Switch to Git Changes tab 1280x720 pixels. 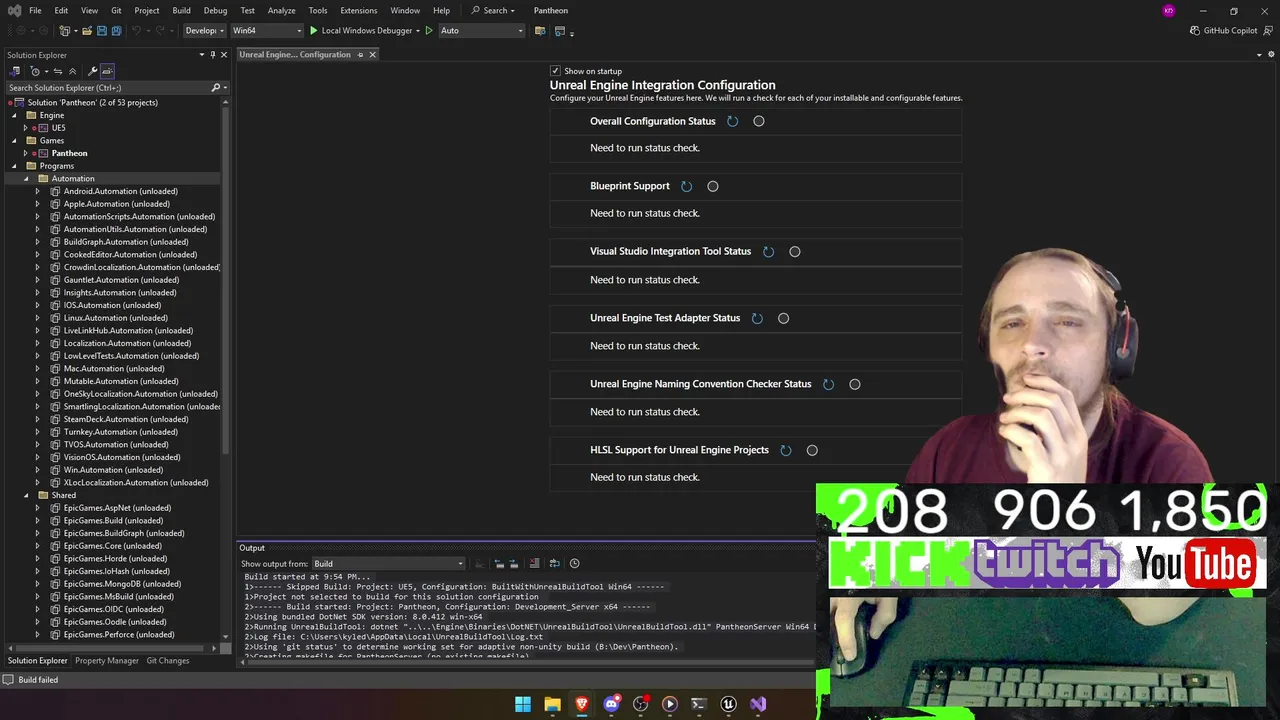[x=168, y=660]
